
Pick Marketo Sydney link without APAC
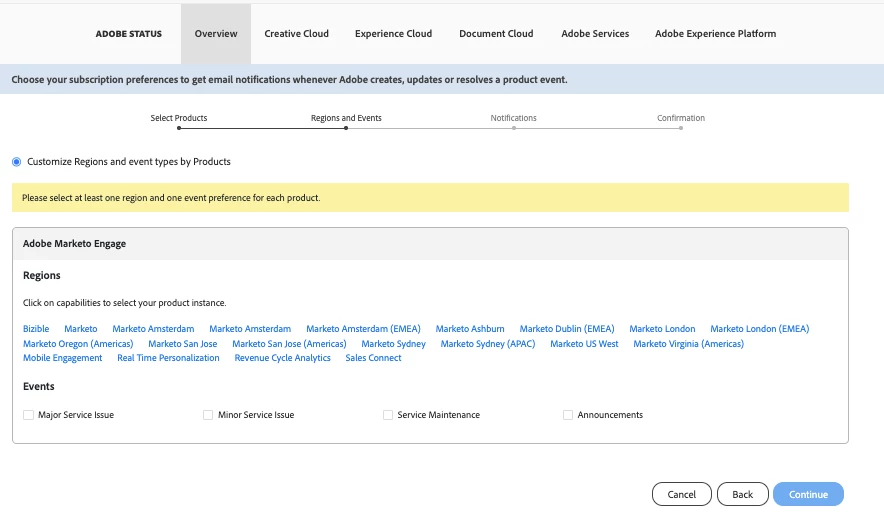click(394, 344)
